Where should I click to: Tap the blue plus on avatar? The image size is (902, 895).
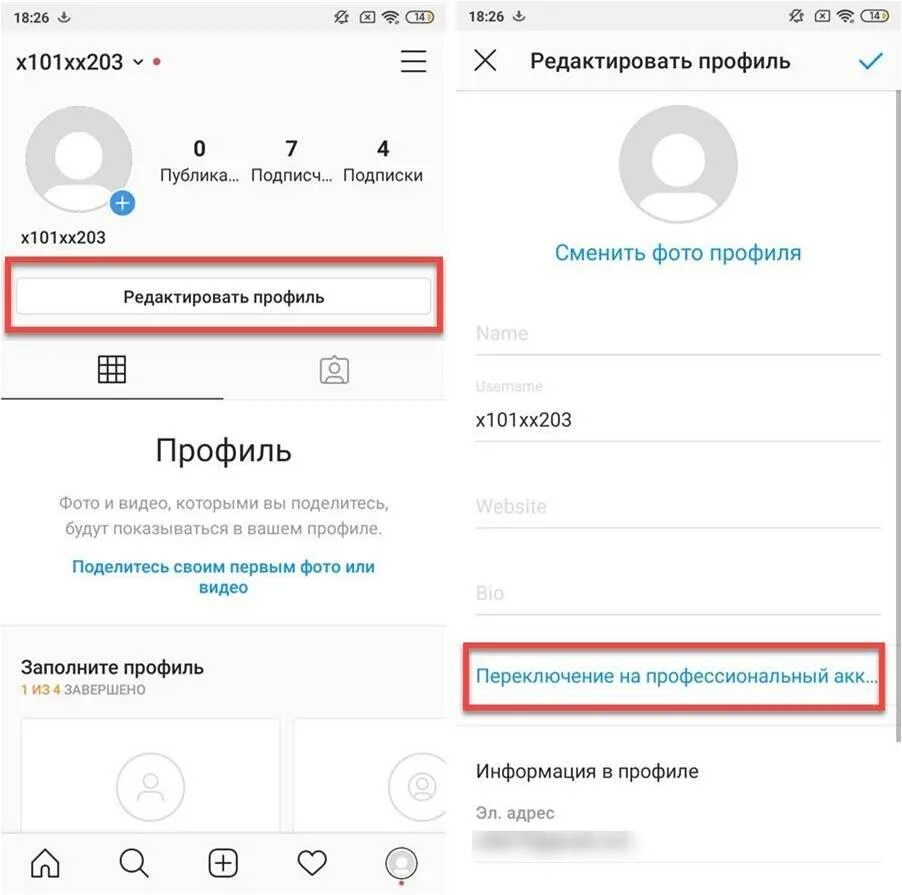122,203
